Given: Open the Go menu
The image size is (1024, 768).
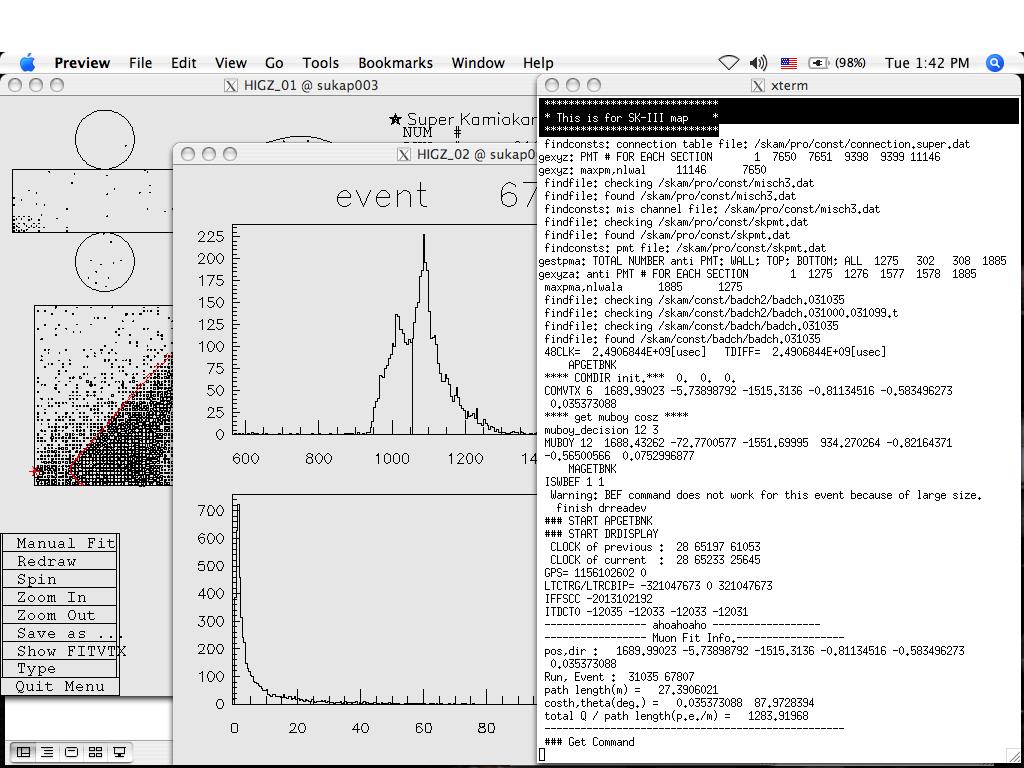Looking at the screenshot, I should [x=274, y=63].
